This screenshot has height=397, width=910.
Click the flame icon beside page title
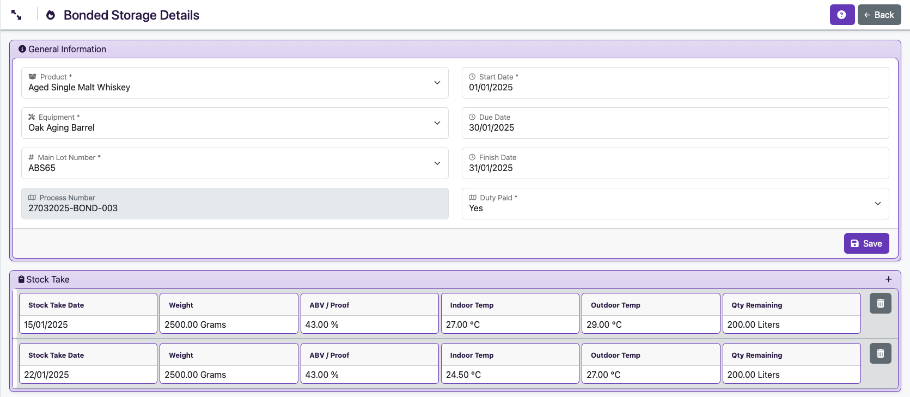point(50,15)
